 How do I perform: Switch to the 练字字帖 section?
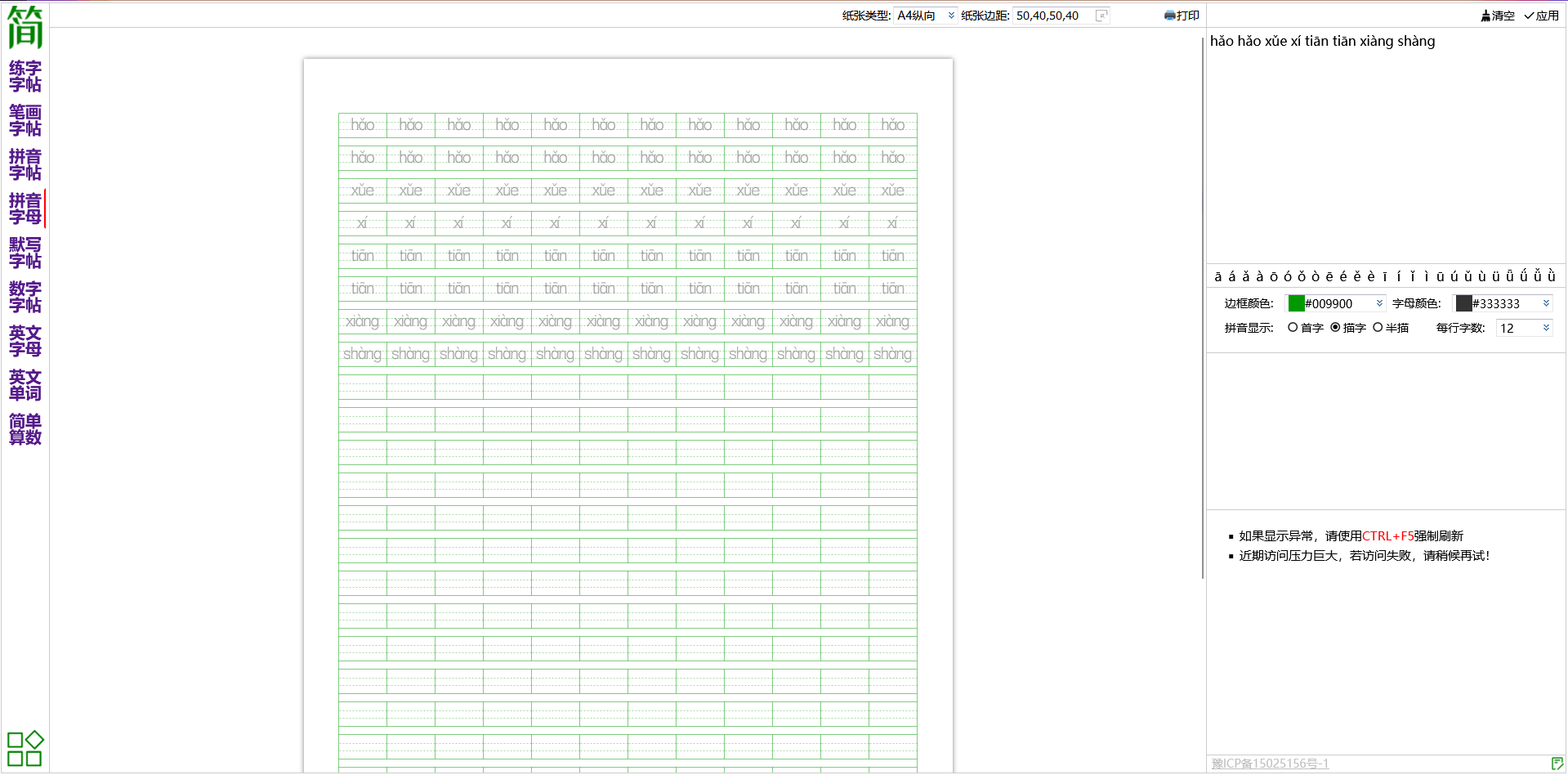point(25,76)
